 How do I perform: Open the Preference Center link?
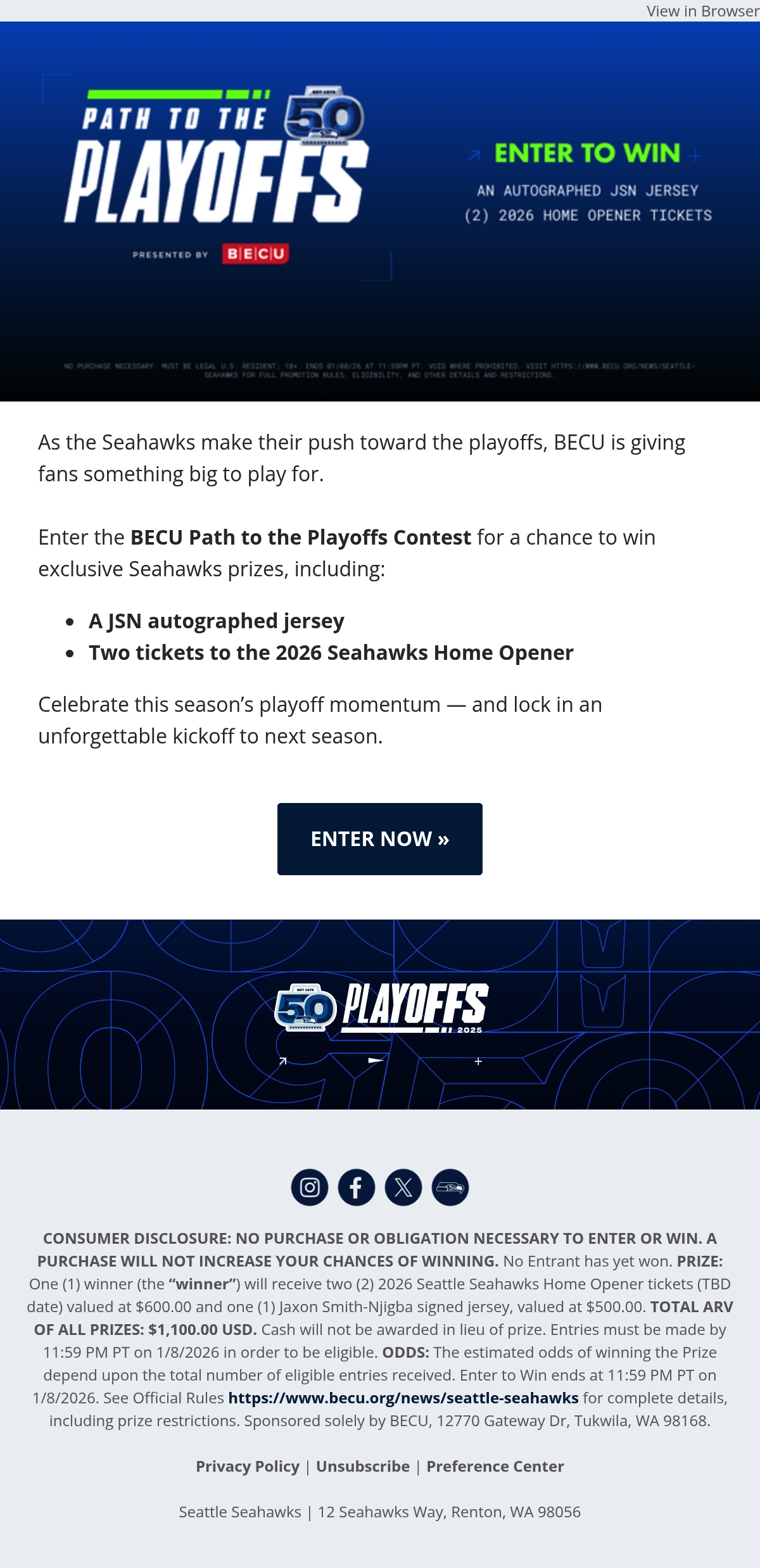495,1466
